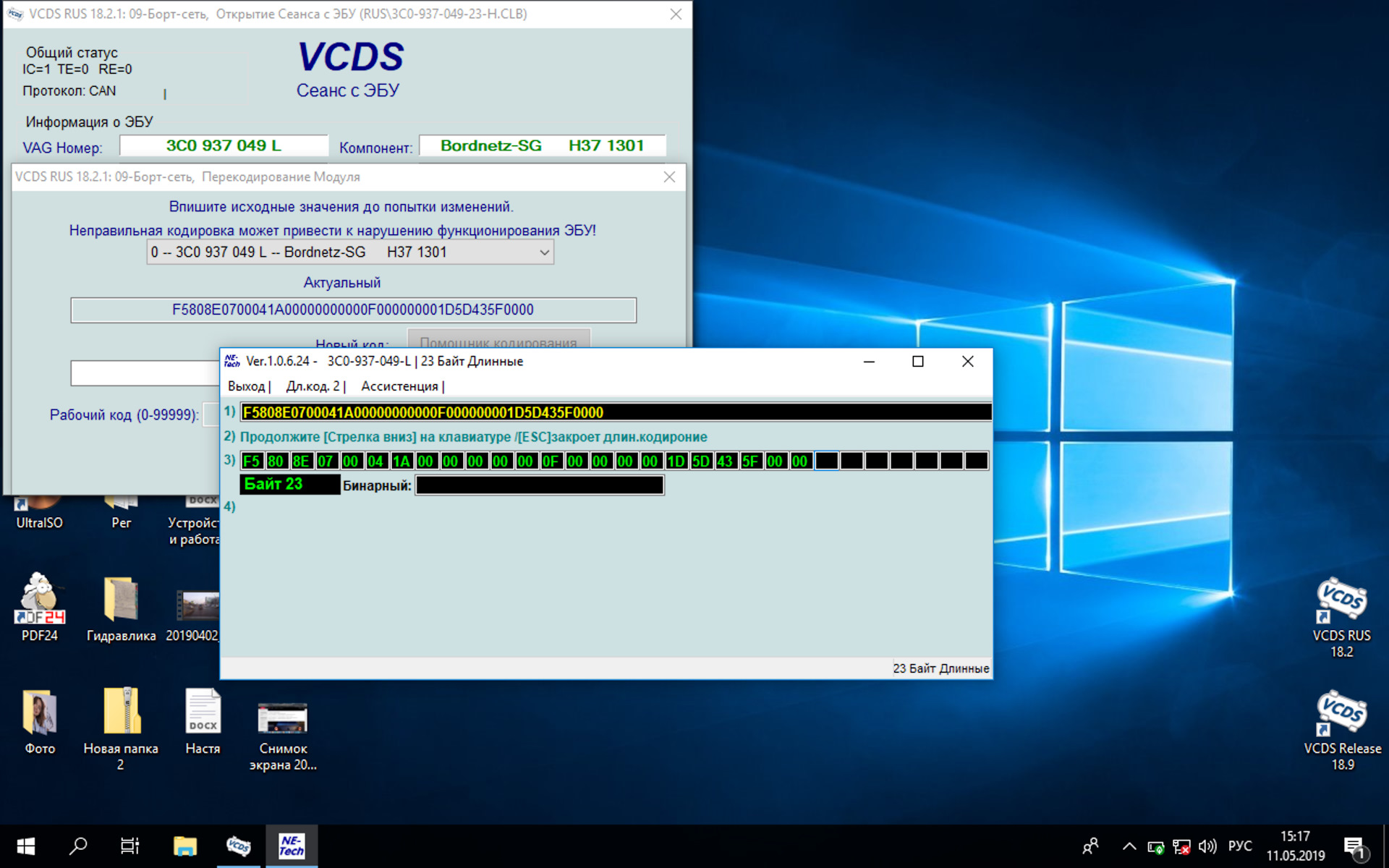Click the battery status tray icon
Viewport: 1389px width, 868px height.
tap(1155, 846)
